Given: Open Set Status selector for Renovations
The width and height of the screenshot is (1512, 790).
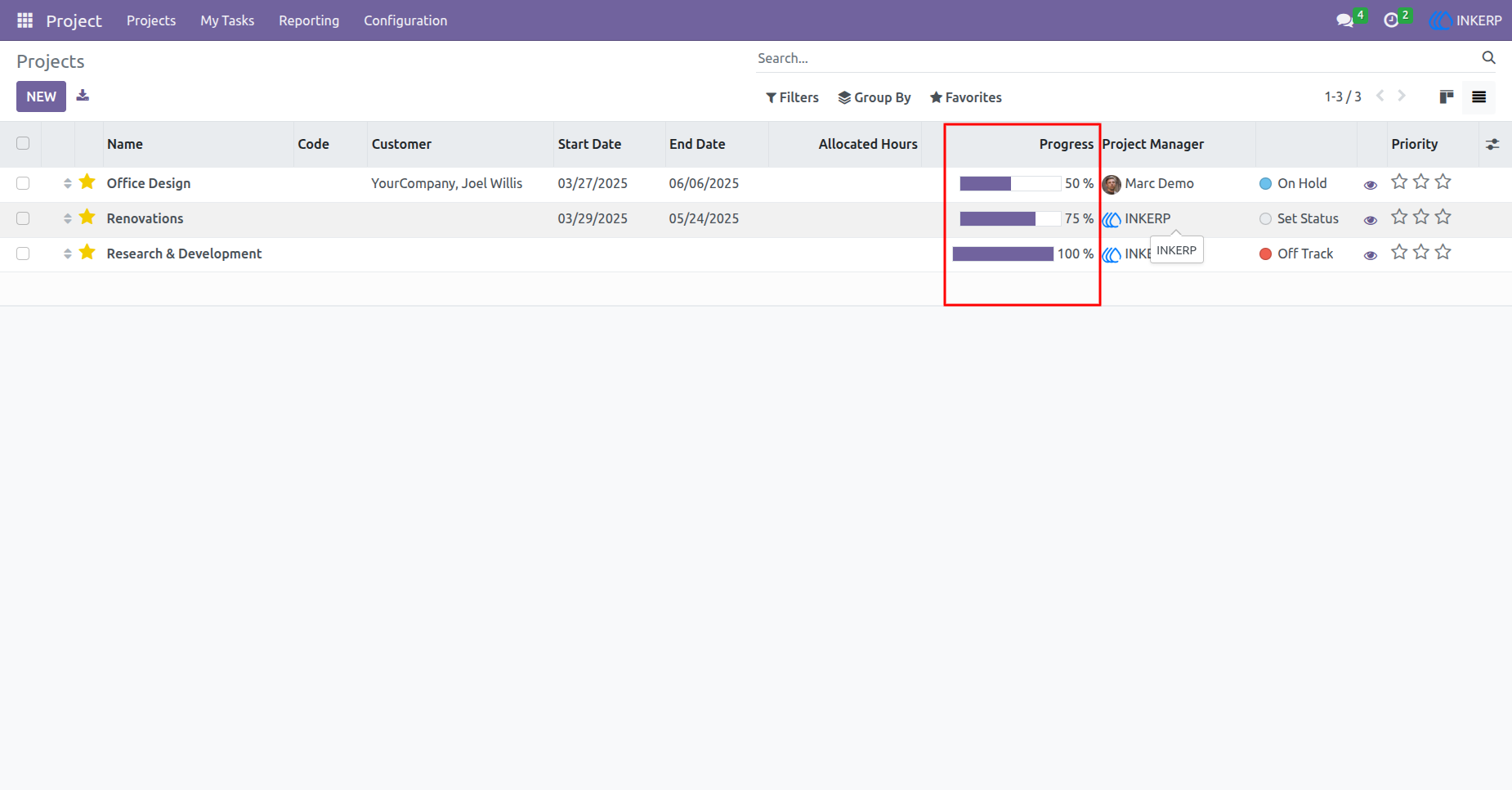Looking at the screenshot, I should pyautogui.click(x=1299, y=218).
